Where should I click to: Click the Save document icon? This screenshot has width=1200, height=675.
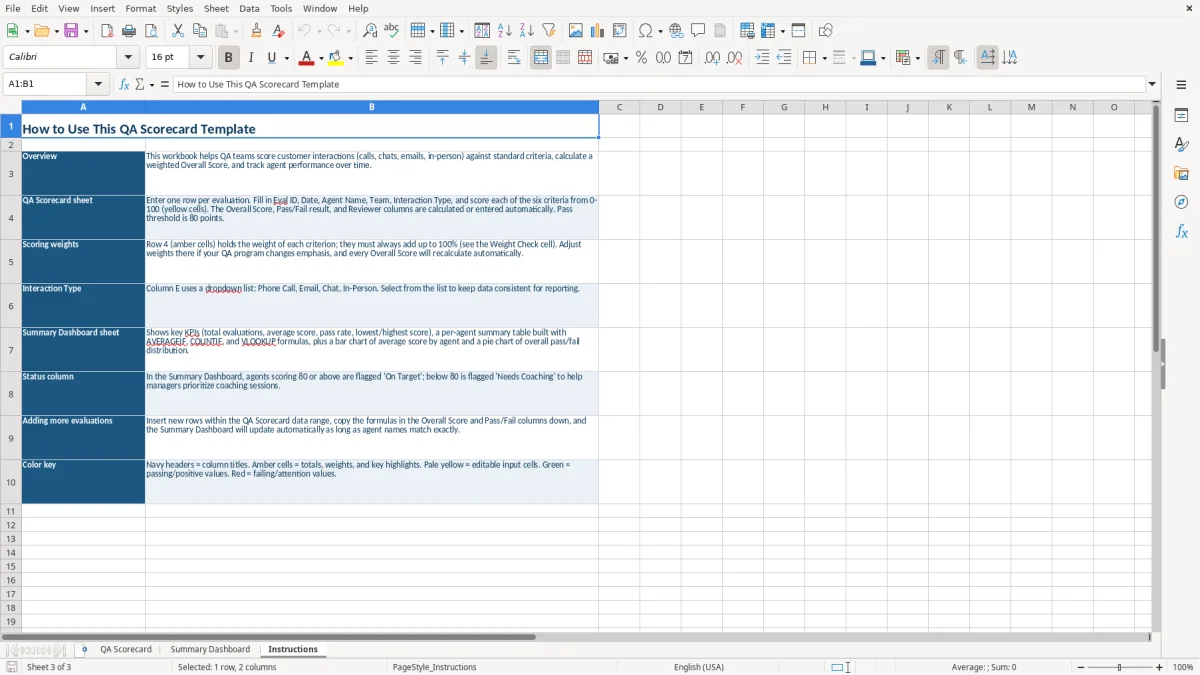71,31
